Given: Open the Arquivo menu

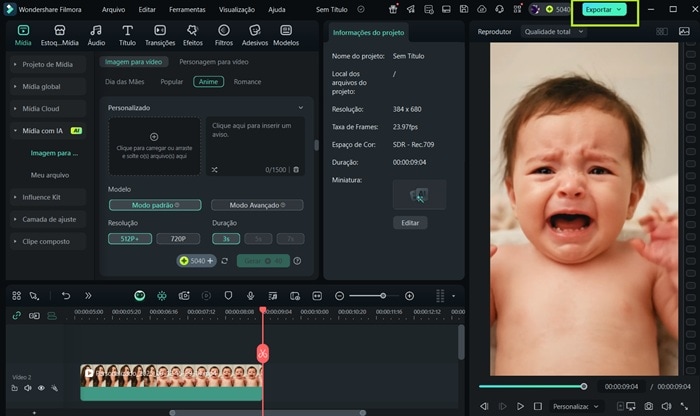Looking at the screenshot, I should pyautogui.click(x=113, y=9).
